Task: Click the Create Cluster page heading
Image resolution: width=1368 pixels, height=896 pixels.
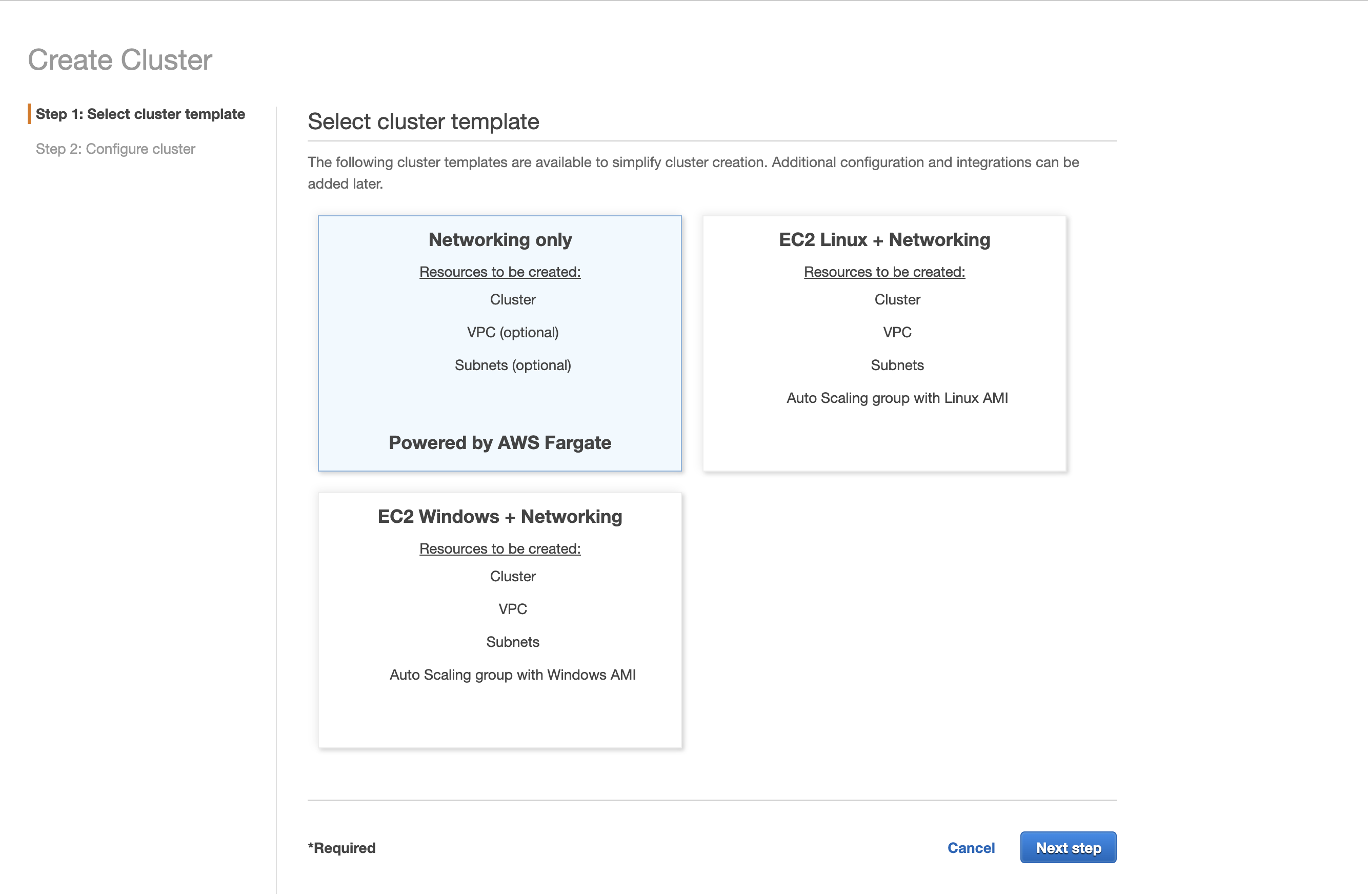Action: tap(120, 59)
